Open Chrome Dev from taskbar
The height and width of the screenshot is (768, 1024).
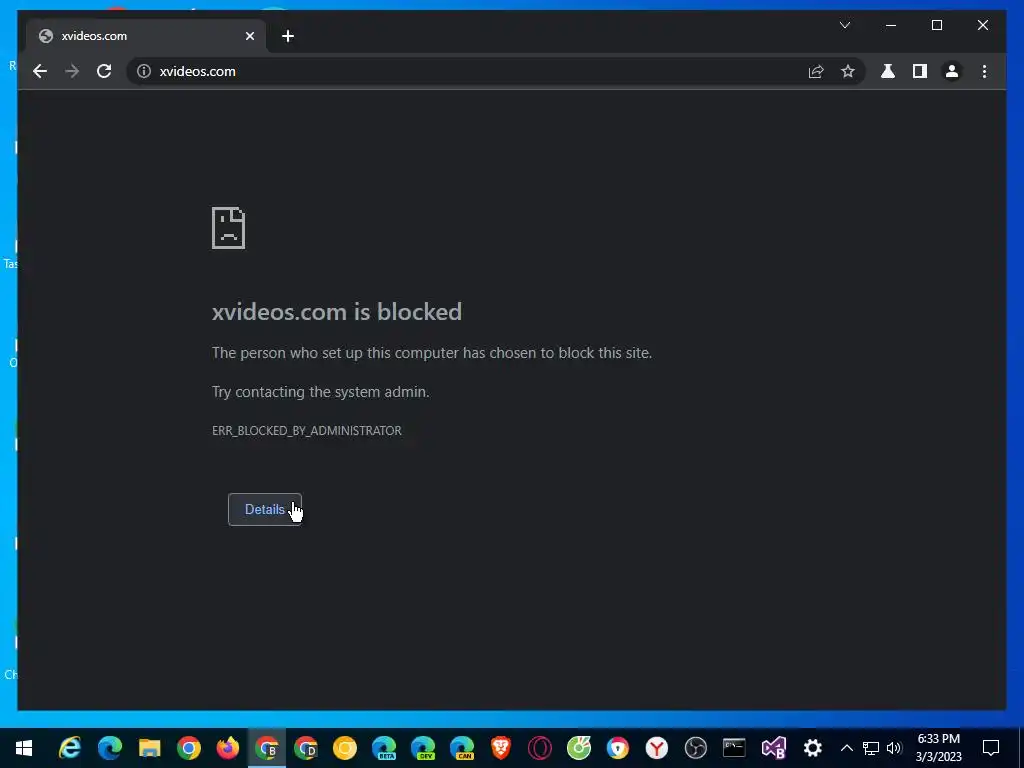tap(306, 748)
